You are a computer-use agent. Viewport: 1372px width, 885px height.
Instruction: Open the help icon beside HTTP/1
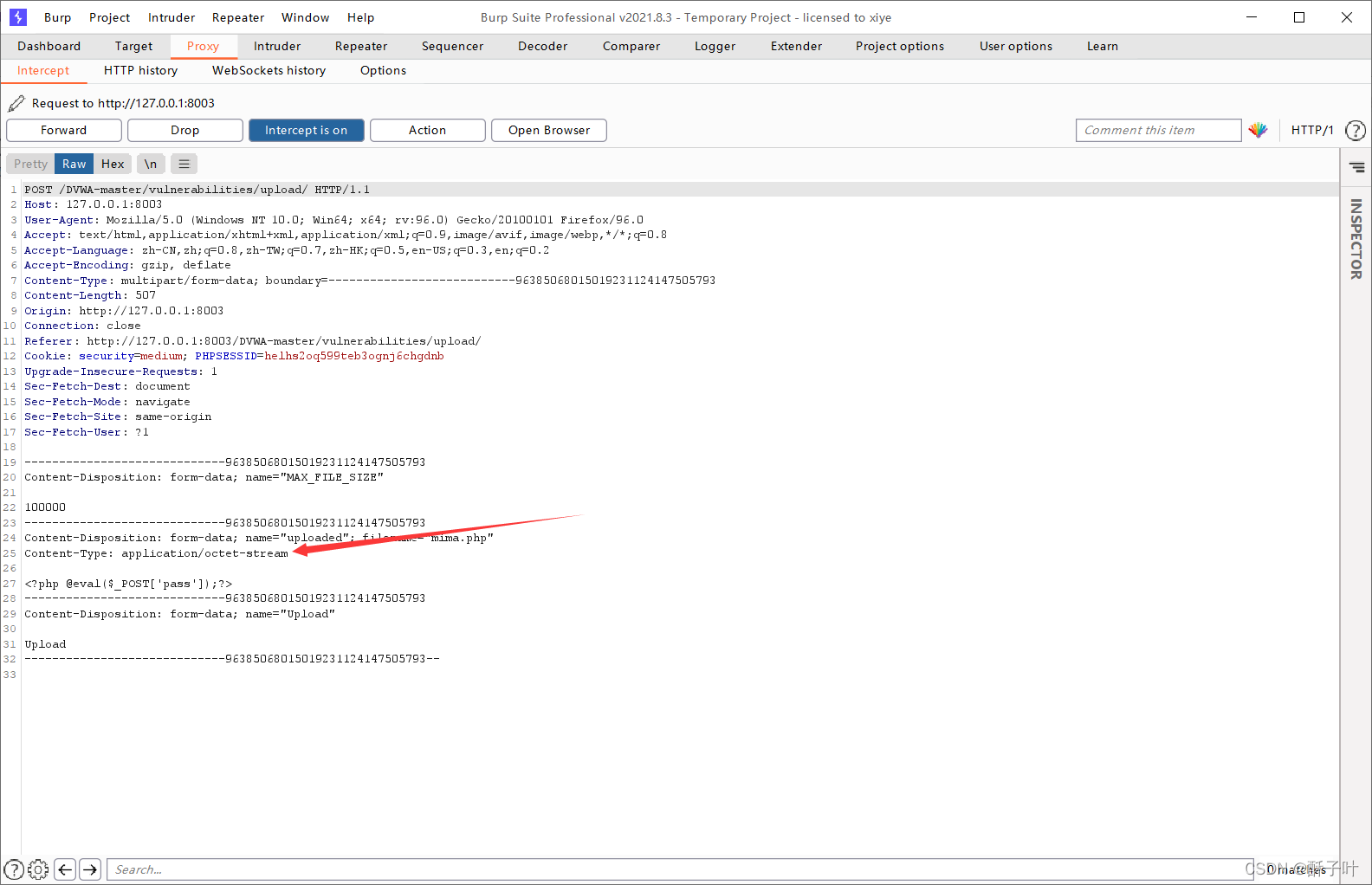click(x=1356, y=130)
